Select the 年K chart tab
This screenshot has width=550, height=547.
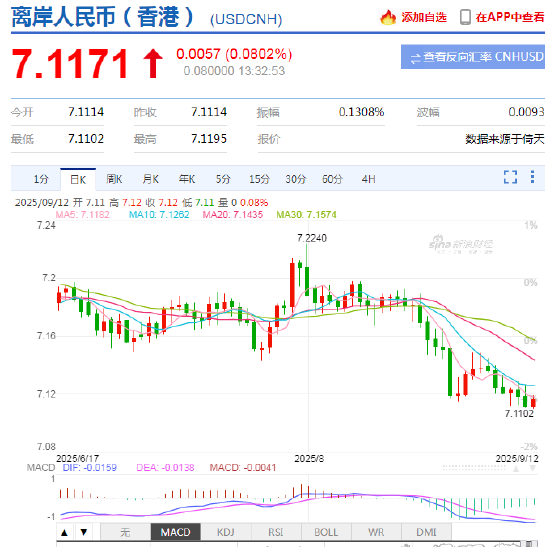coord(187,179)
